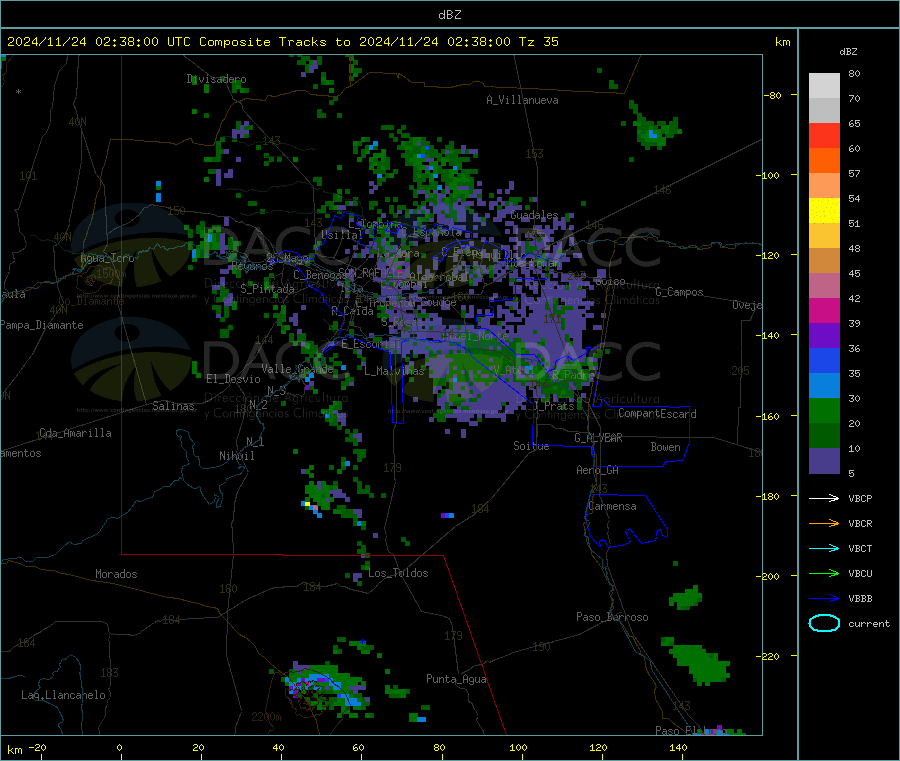The width and height of the screenshot is (900, 761).
Task: Click the '100' tick label on bottom km axis
Action: click(518, 747)
